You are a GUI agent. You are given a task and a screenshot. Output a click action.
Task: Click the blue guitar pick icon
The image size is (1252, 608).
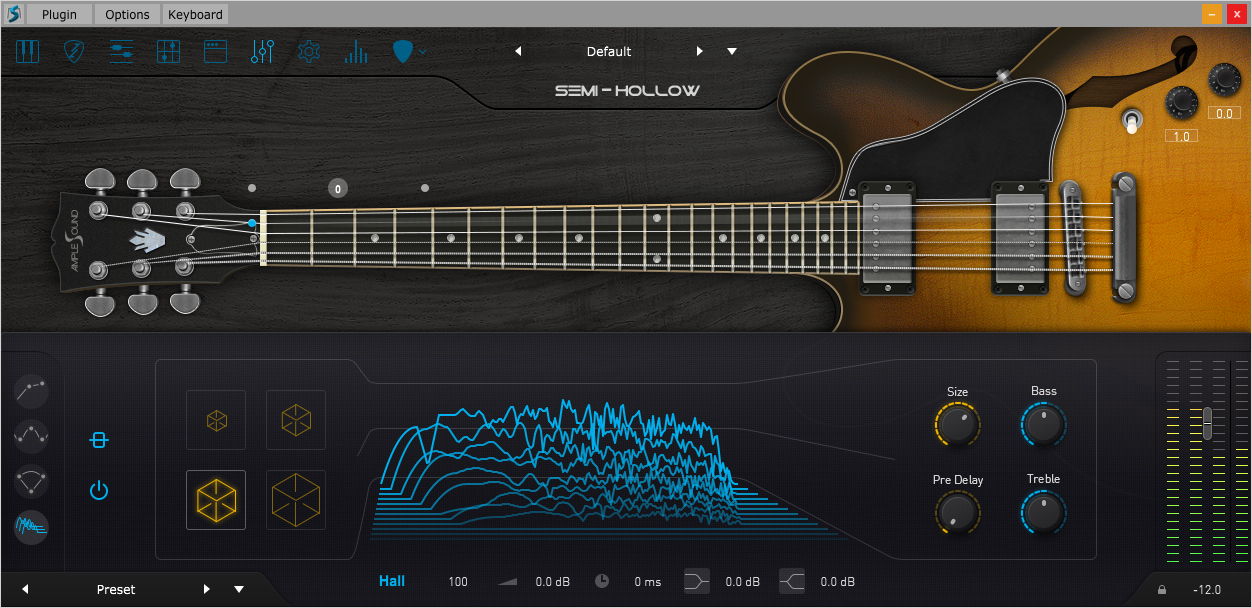[x=403, y=52]
